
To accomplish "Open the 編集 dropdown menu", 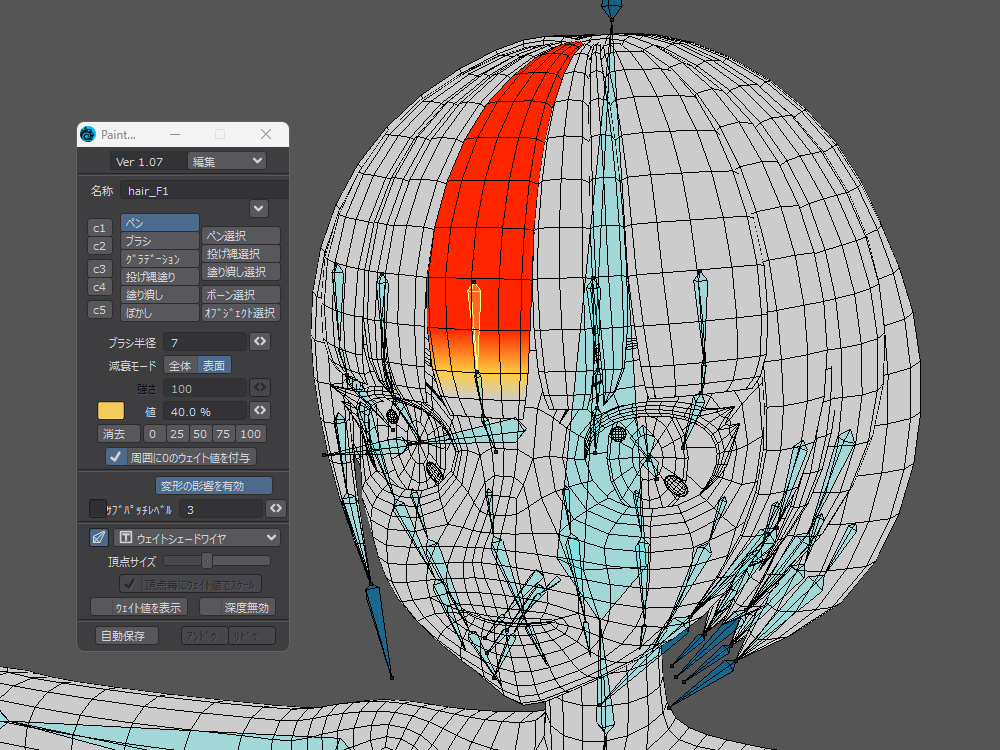I will tap(227, 161).
